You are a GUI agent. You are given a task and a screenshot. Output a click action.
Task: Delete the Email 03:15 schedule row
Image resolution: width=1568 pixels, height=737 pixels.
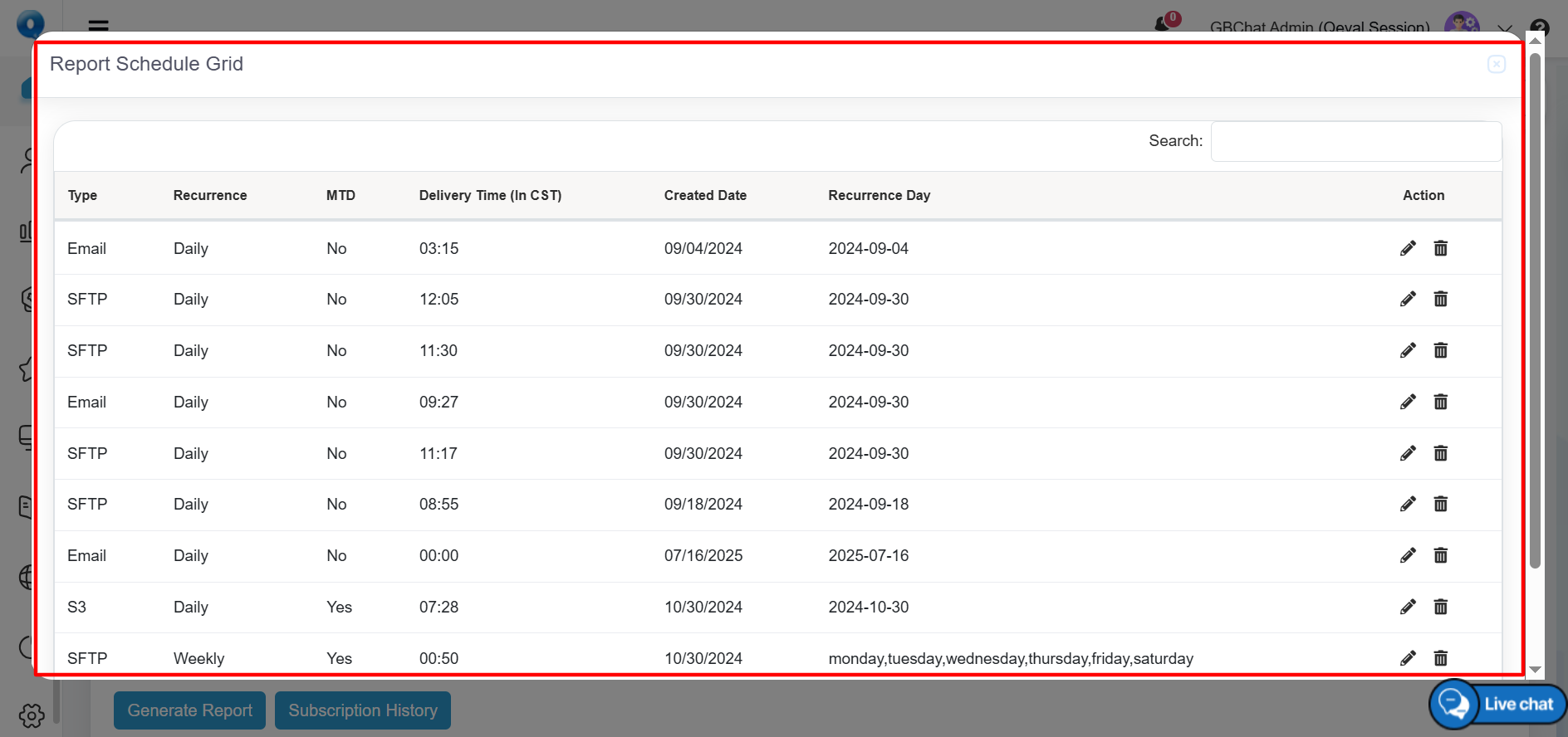1441,248
